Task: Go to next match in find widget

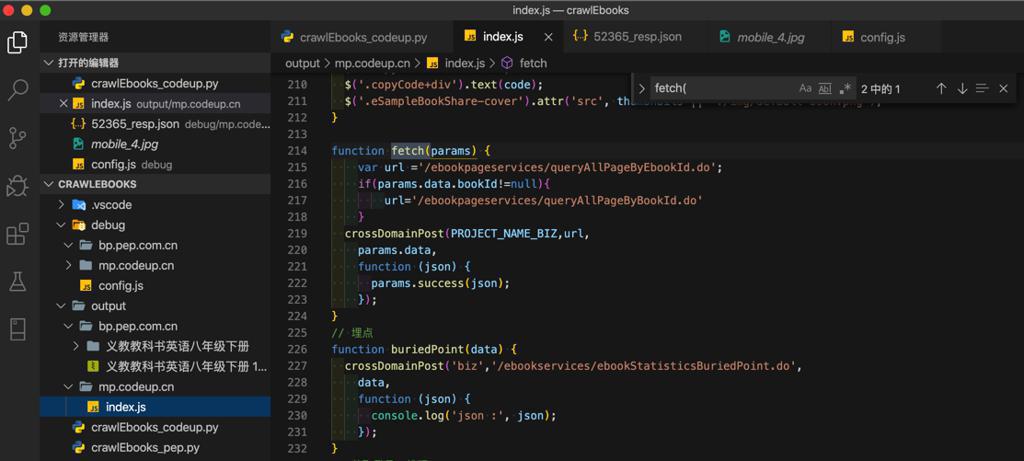Action: 962,89
